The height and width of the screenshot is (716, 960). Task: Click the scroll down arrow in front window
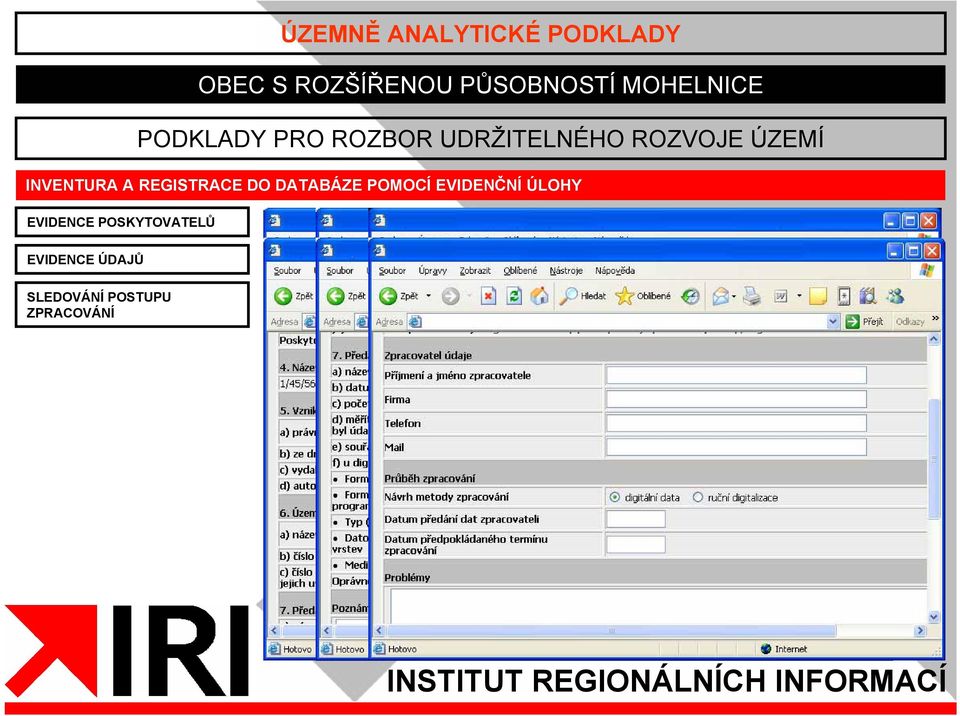[x=934, y=617]
